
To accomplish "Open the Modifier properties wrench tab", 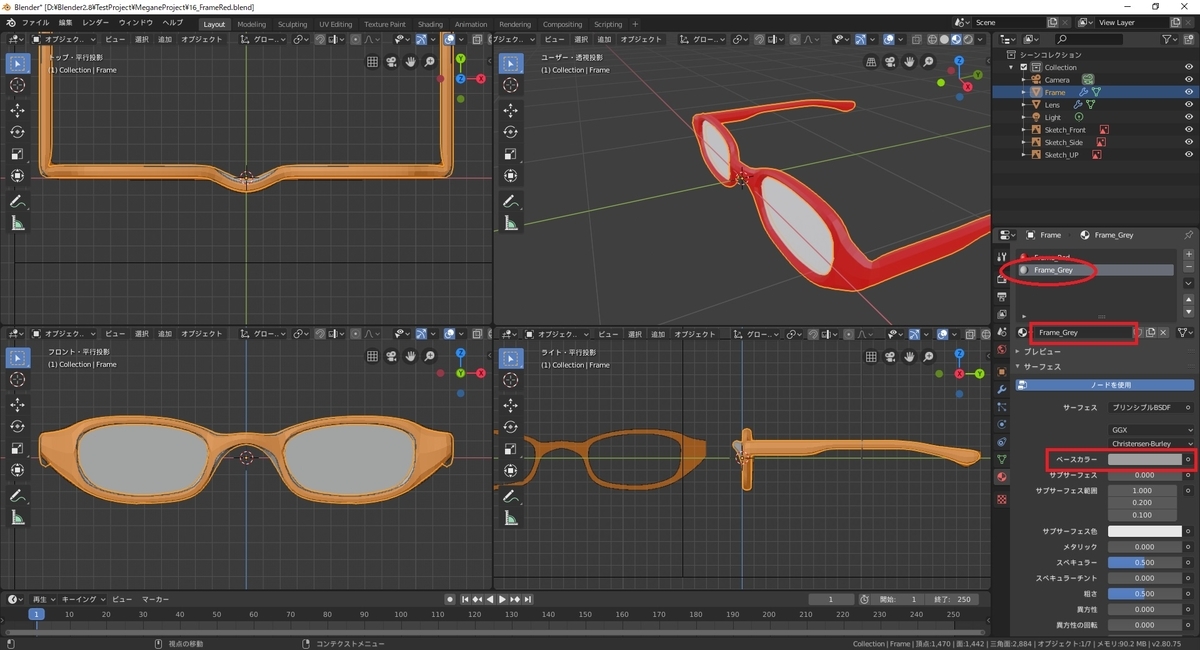I will [1002, 388].
